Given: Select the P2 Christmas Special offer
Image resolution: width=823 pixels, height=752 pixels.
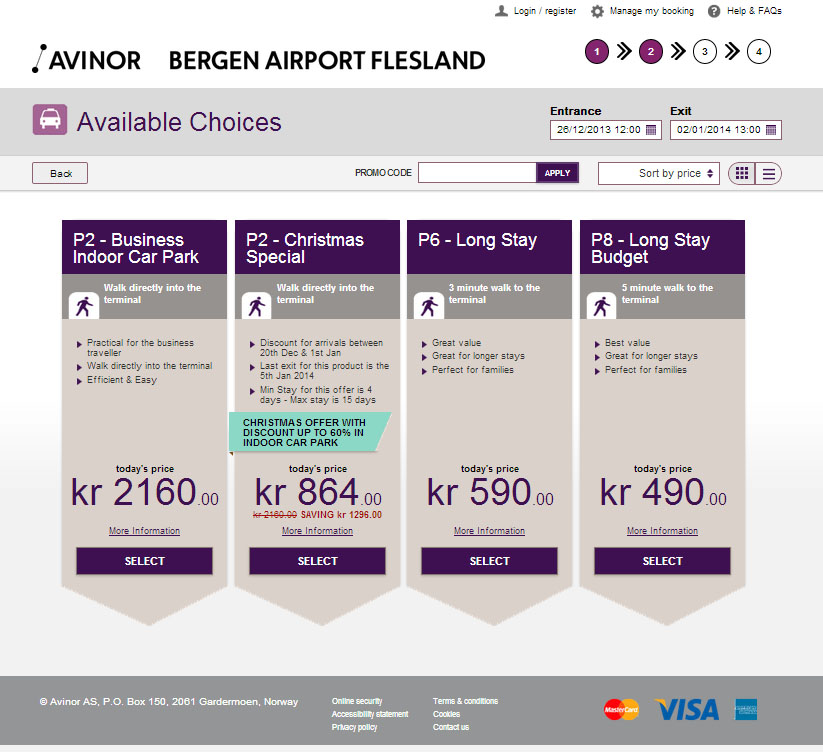Looking at the screenshot, I should coord(317,561).
